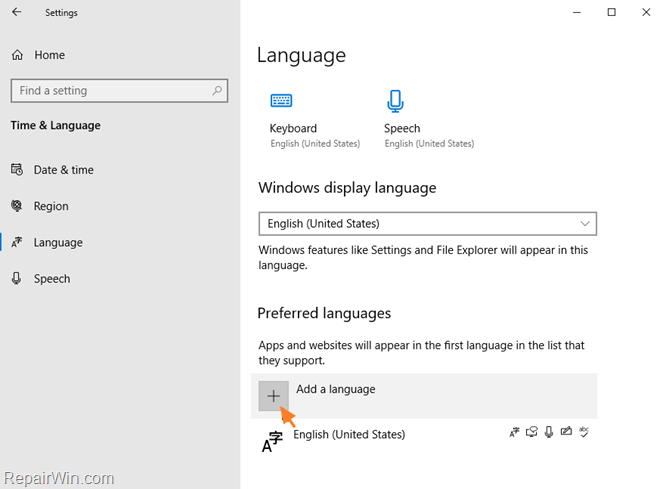
Task: Maximize the Settings window
Action: pyautogui.click(x=612, y=12)
